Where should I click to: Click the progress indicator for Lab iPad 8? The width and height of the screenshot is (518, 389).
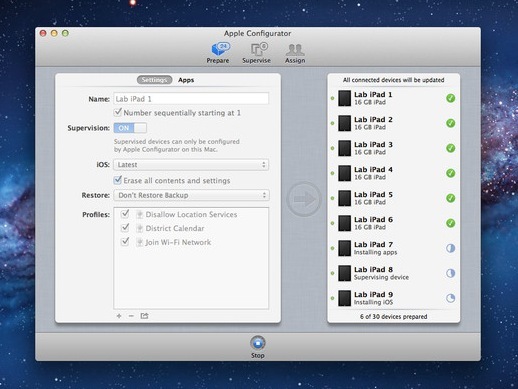coord(451,273)
